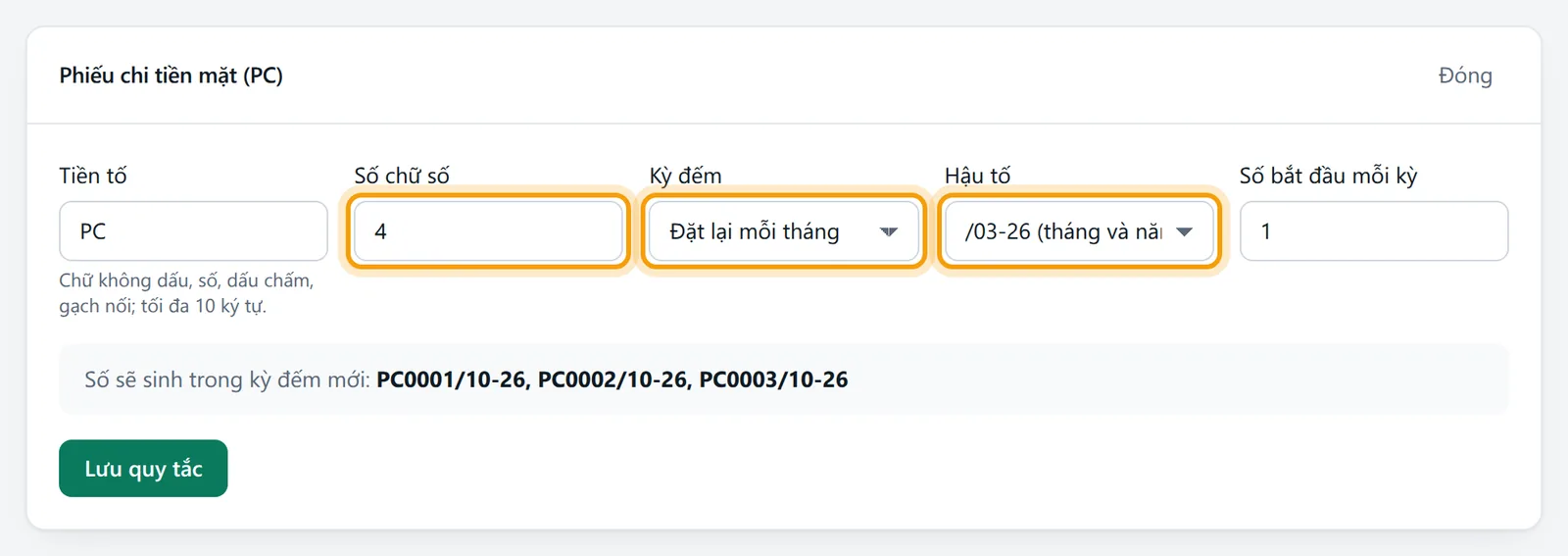Screen dimensions: 1568x556
Task: Click the Hậu tố label
Action: [977, 176]
